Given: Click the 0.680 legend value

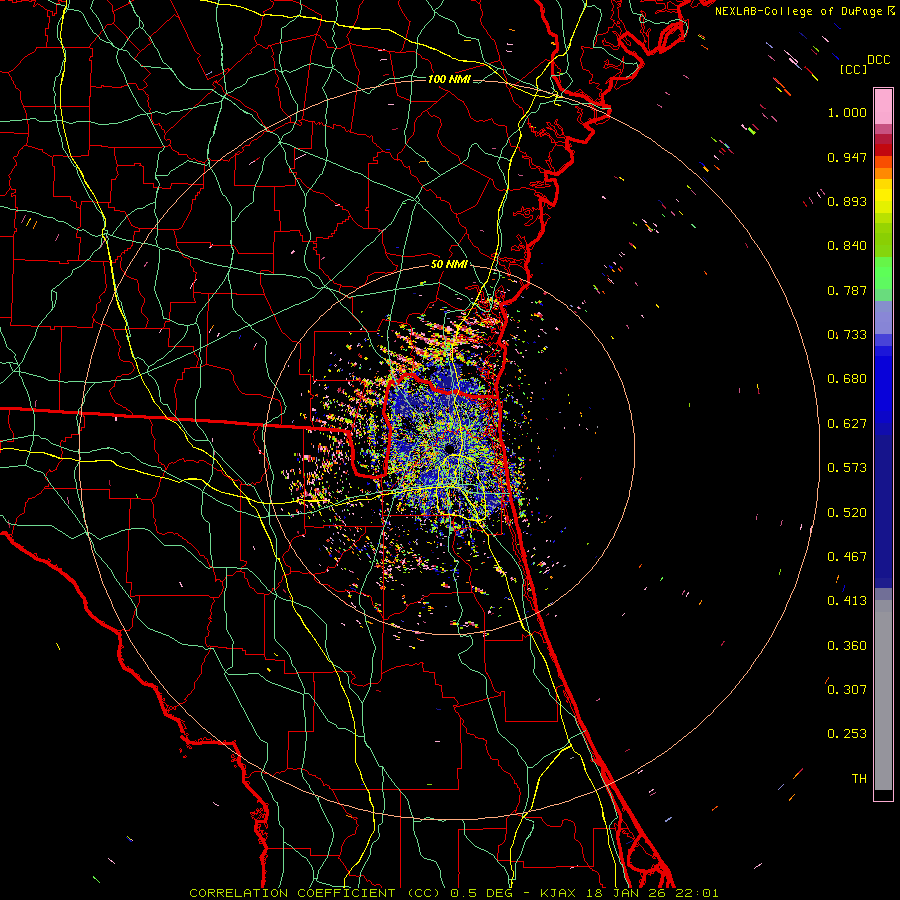Looking at the screenshot, I should [x=847, y=379].
